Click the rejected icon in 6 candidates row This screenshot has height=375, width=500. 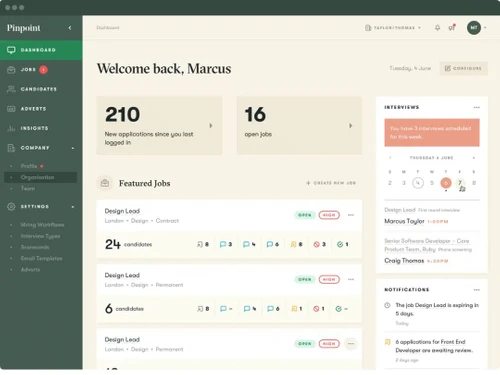(316, 309)
